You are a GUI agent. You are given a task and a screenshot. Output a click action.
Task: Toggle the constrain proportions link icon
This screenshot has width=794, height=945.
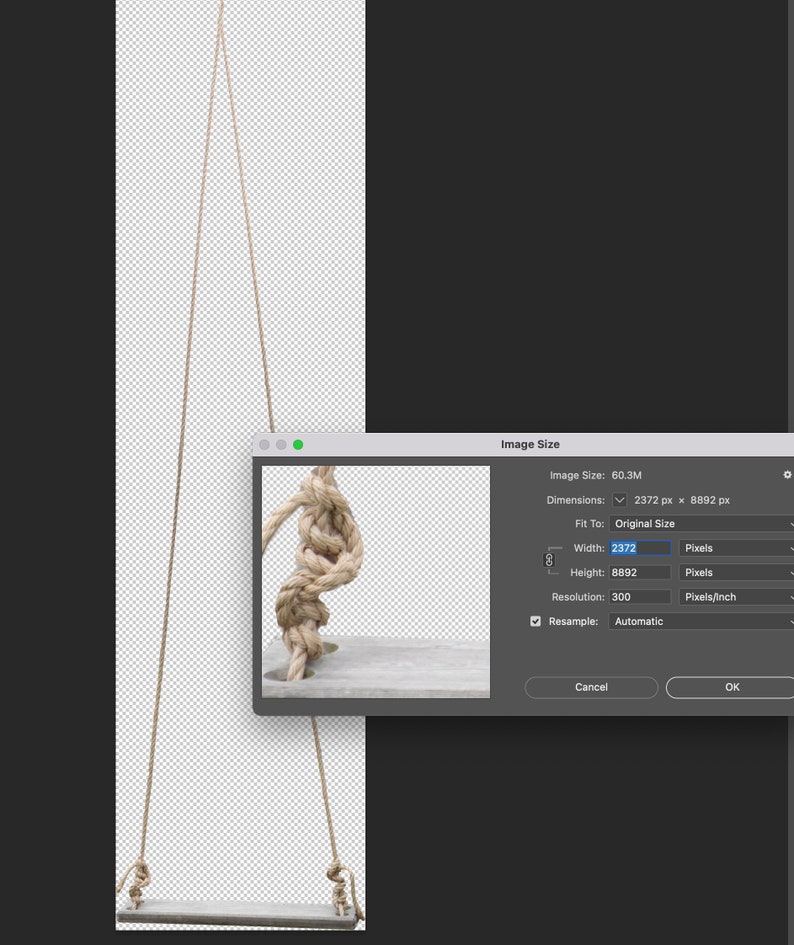click(x=549, y=560)
